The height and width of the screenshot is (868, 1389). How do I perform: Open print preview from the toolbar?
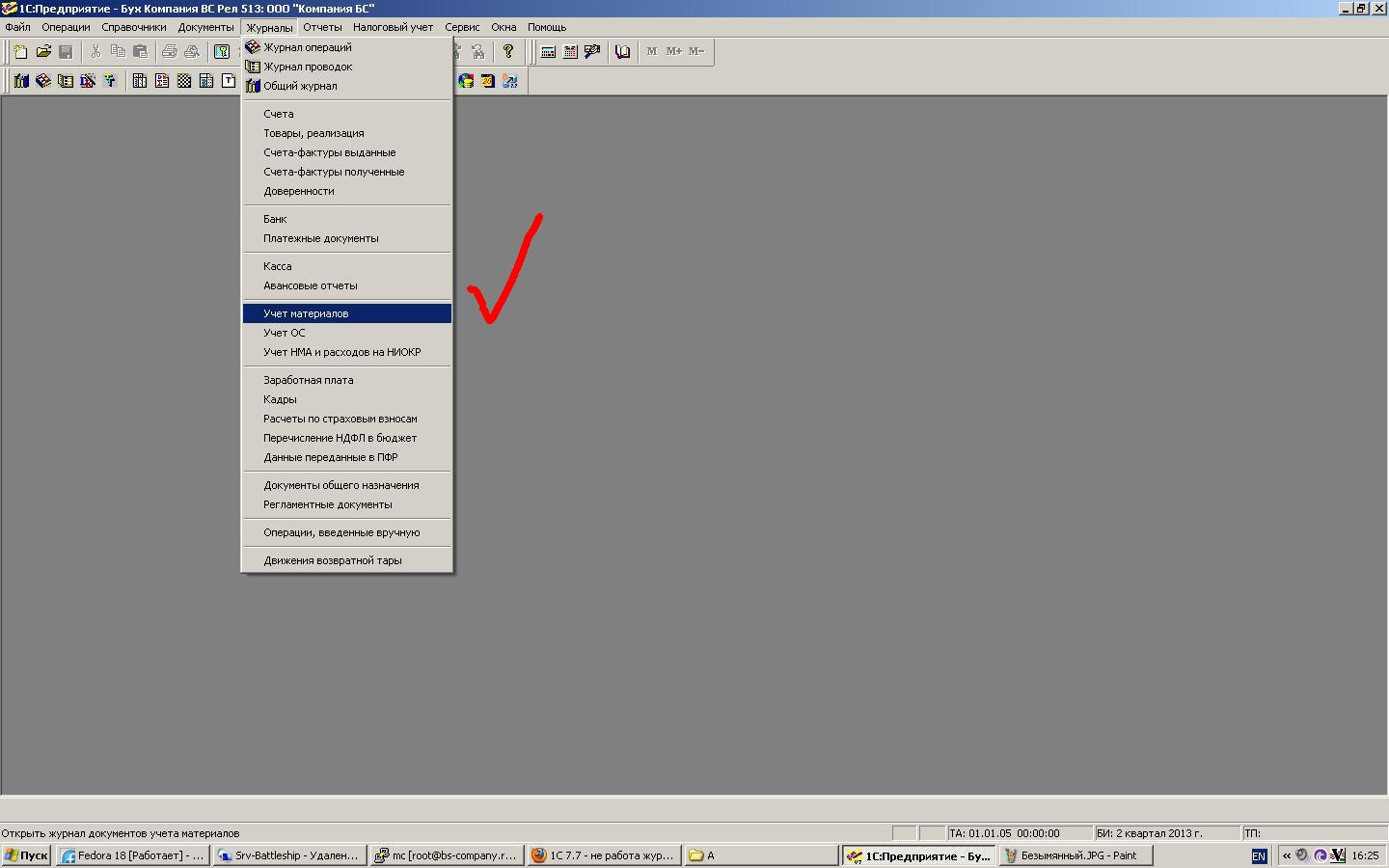click(x=192, y=52)
